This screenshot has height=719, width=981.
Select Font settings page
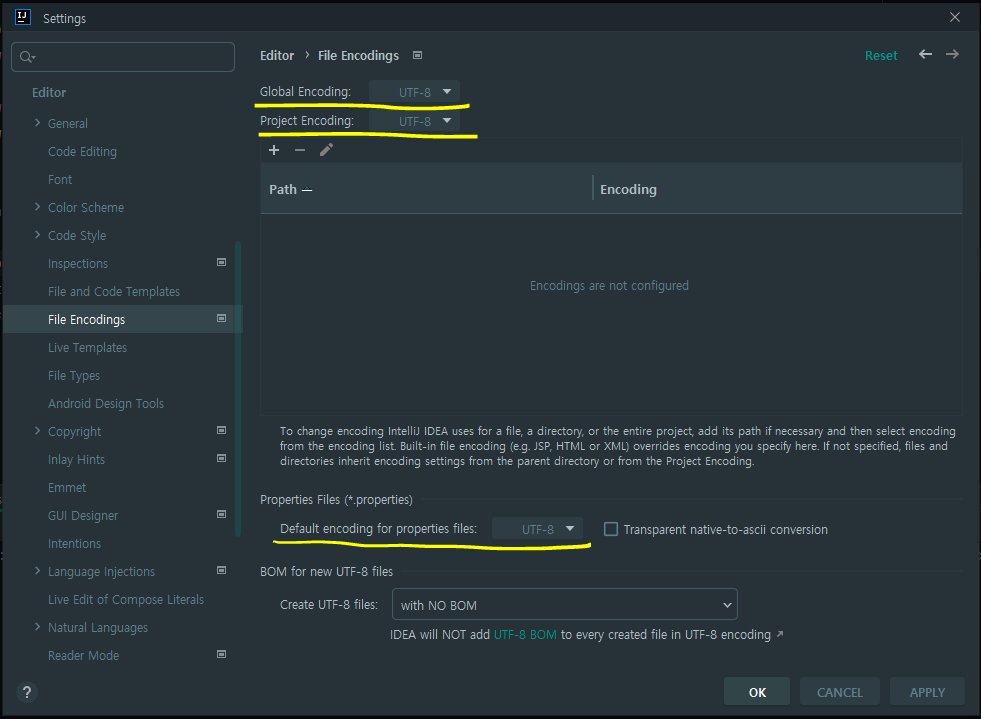60,180
